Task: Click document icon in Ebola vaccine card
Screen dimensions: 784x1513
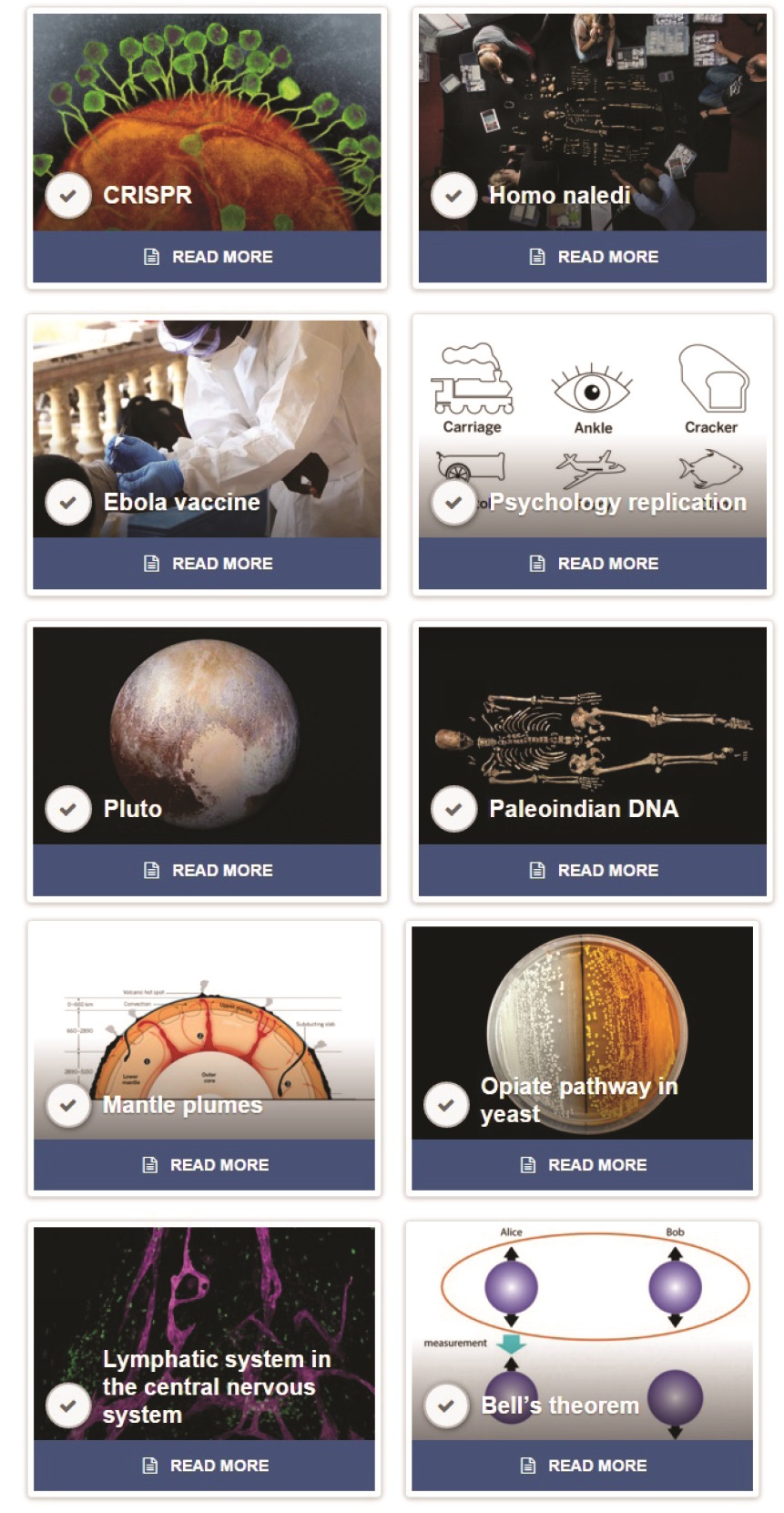Action: point(152,564)
